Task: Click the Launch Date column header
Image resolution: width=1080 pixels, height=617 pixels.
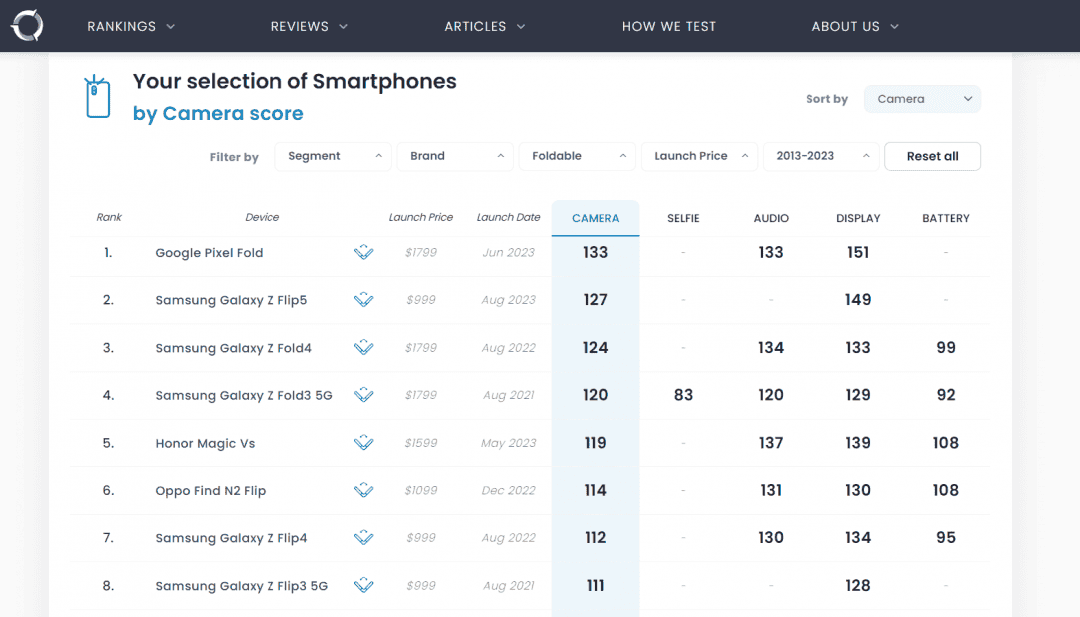Action: click(508, 217)
